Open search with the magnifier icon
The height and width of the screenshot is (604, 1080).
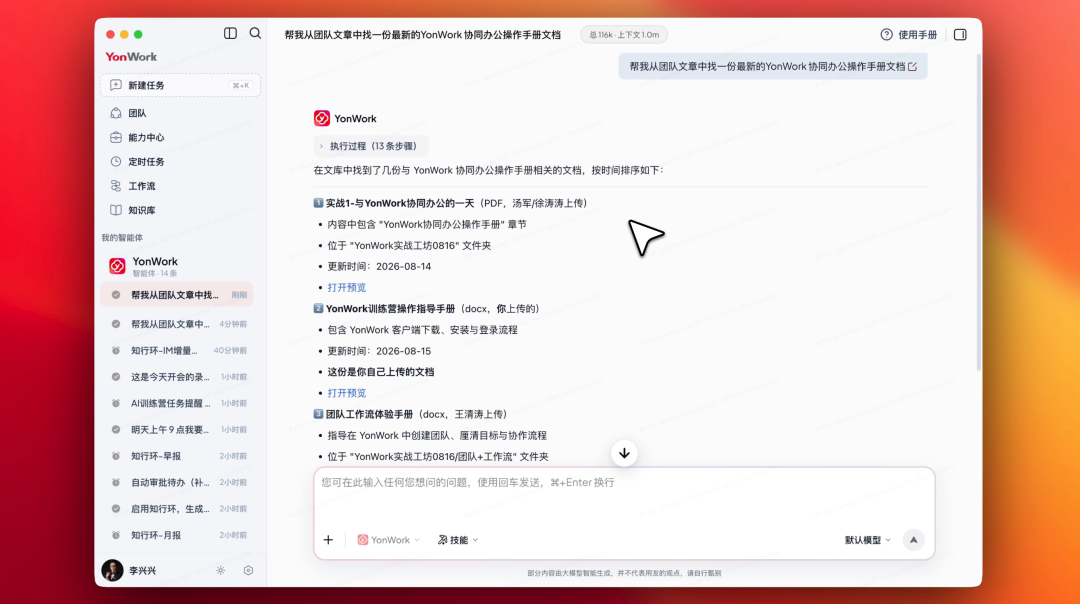(x=255, y=33)
